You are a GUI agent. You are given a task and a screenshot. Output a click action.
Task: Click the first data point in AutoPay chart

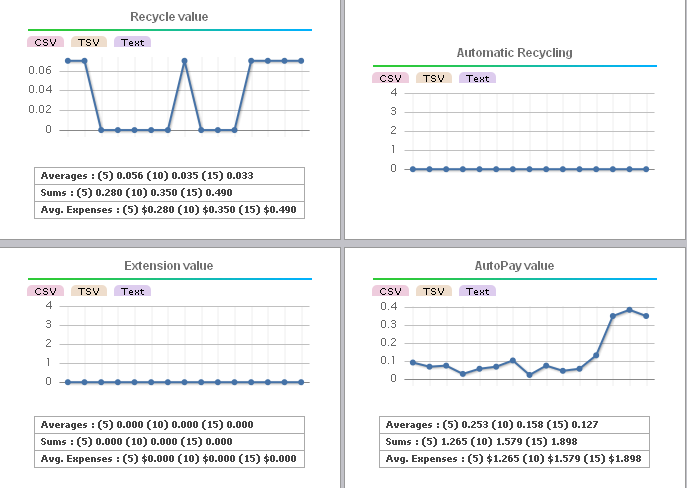pyautogui.click(x=413, y=362)
